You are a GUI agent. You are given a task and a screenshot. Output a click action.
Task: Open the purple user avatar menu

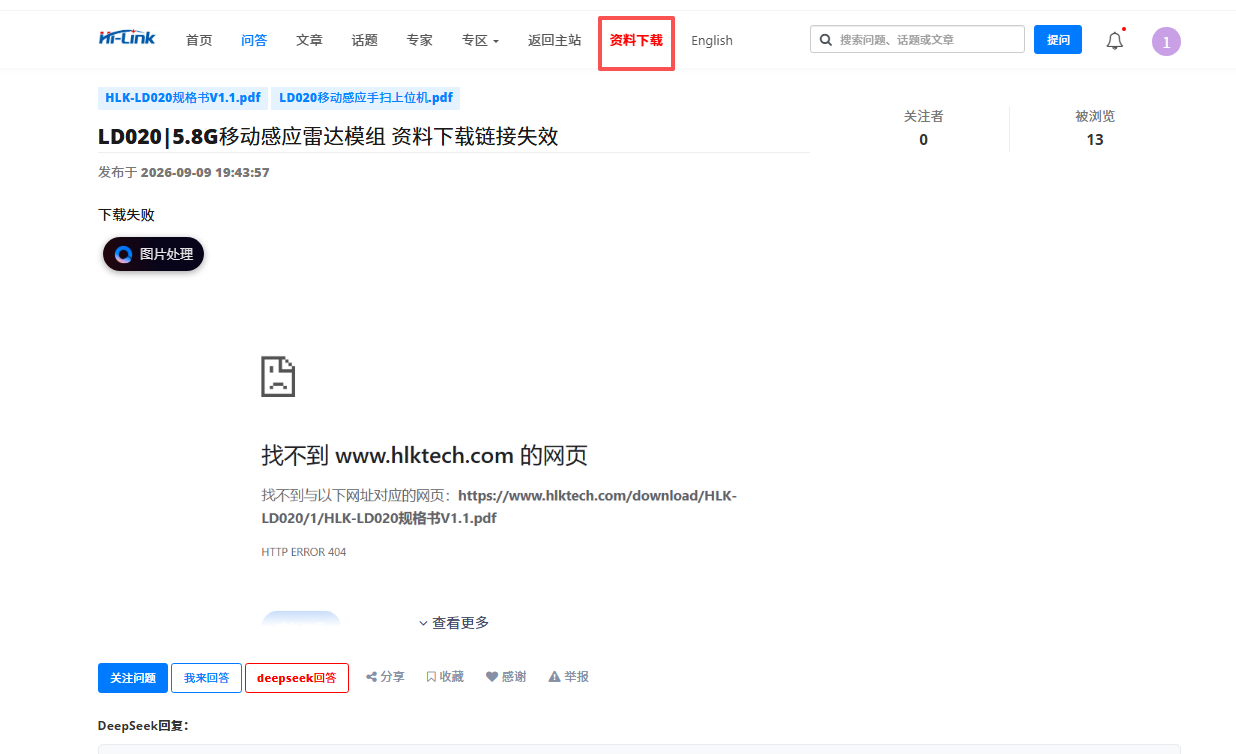[x=1166, y=41]
